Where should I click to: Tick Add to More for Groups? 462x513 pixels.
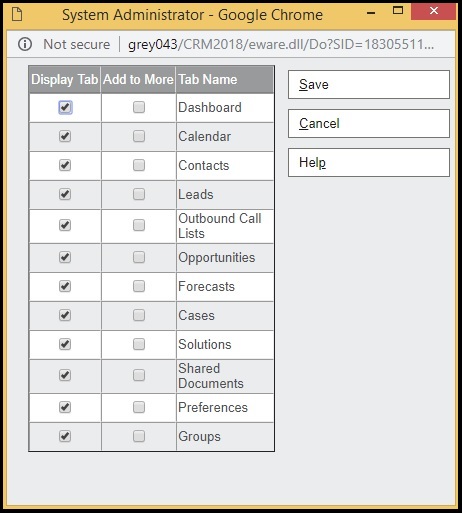[139, 436]
